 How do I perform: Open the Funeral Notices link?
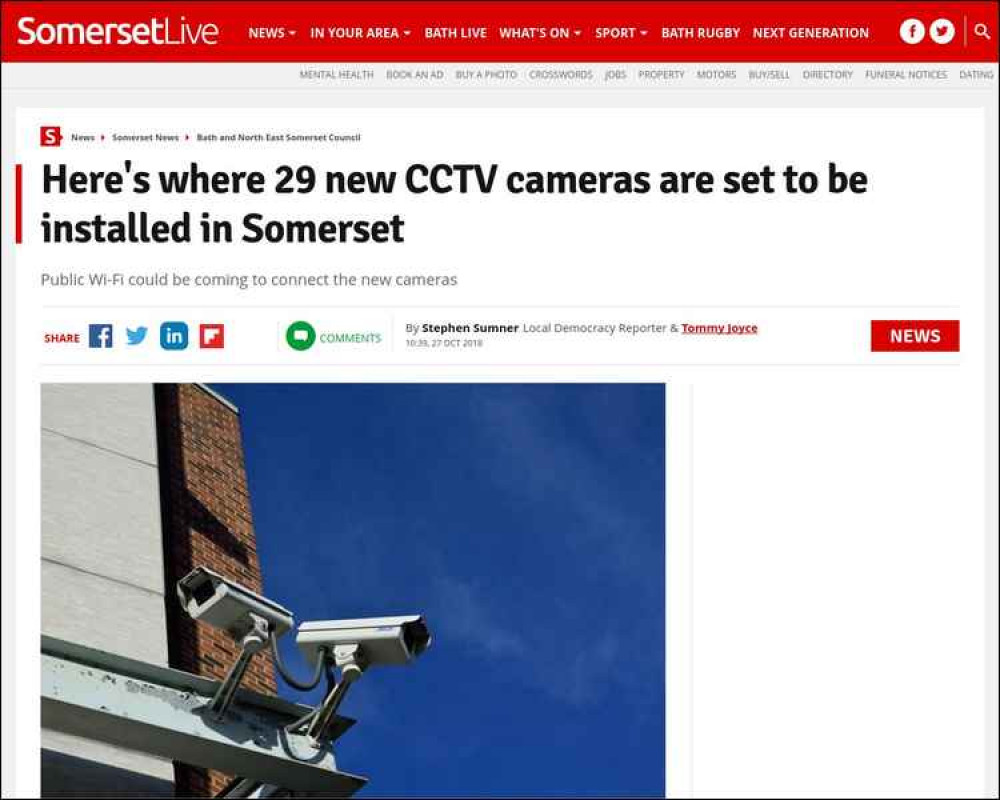906,75
